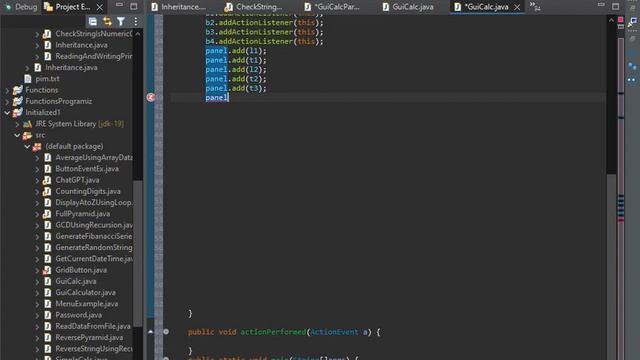Select GetCurrentDateTime.java file
Viewport: 640px width, 360px height.
pos(94,259)
